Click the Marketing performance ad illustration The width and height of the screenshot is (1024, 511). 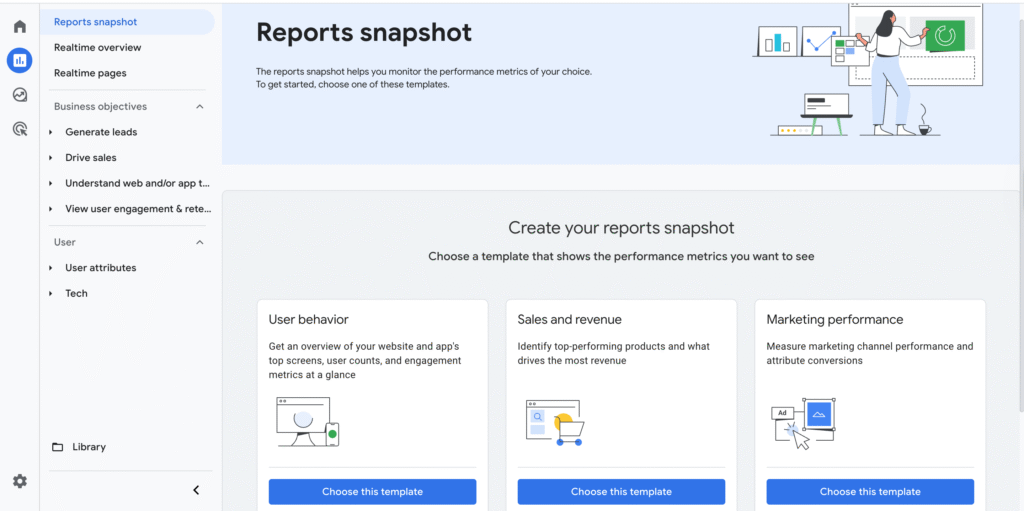click(x=804, y=423)
